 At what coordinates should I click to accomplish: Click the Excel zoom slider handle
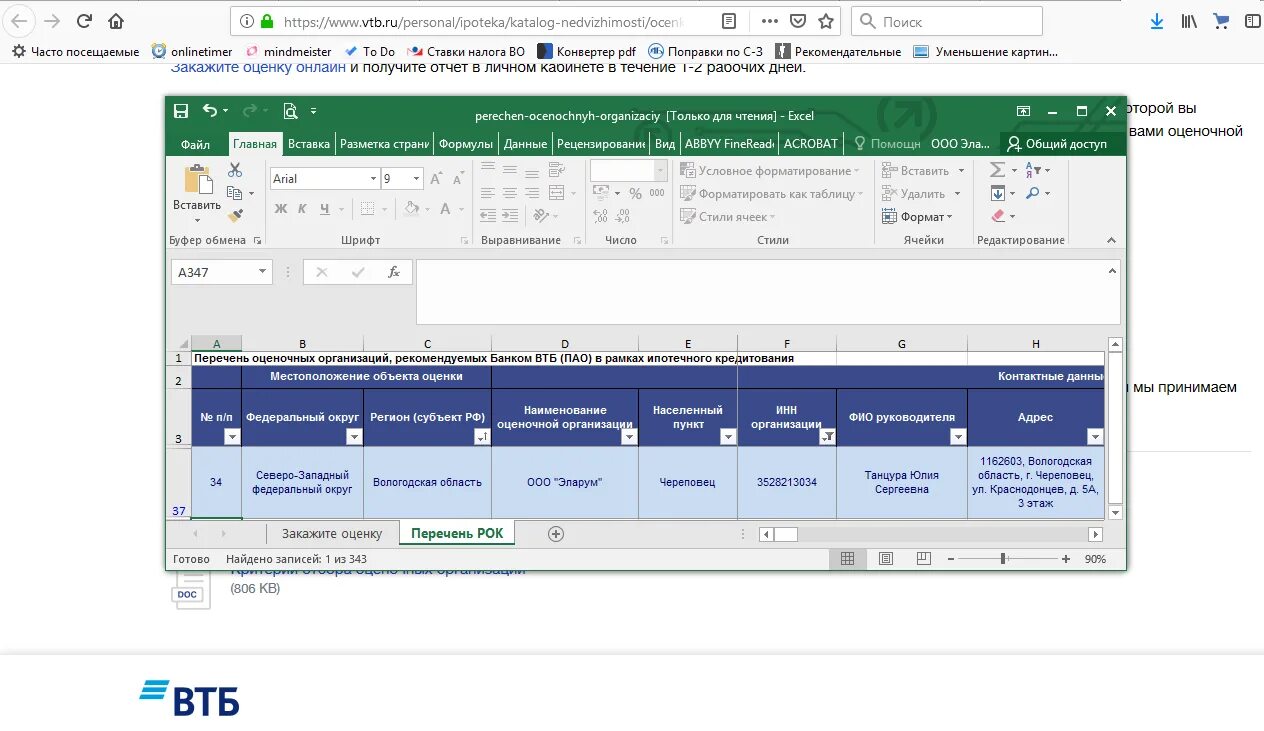tap(1003, 559)
